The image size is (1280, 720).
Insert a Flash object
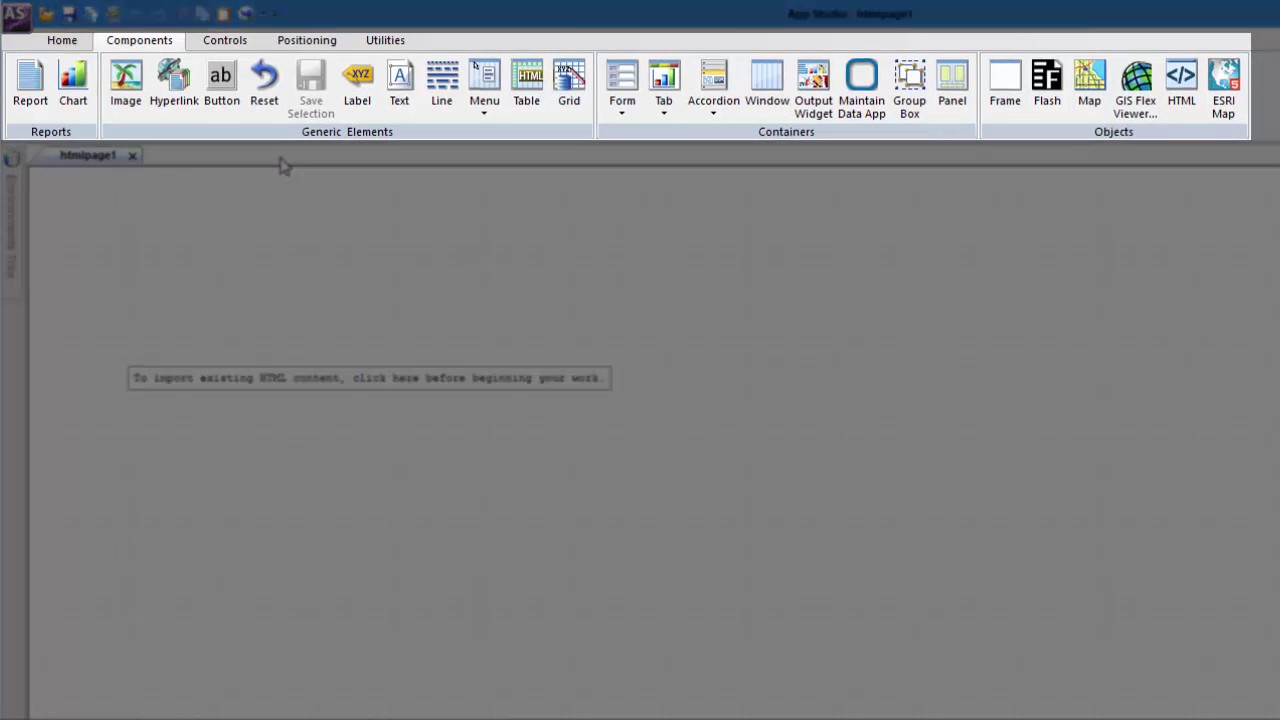click(x=1047, y=84)
